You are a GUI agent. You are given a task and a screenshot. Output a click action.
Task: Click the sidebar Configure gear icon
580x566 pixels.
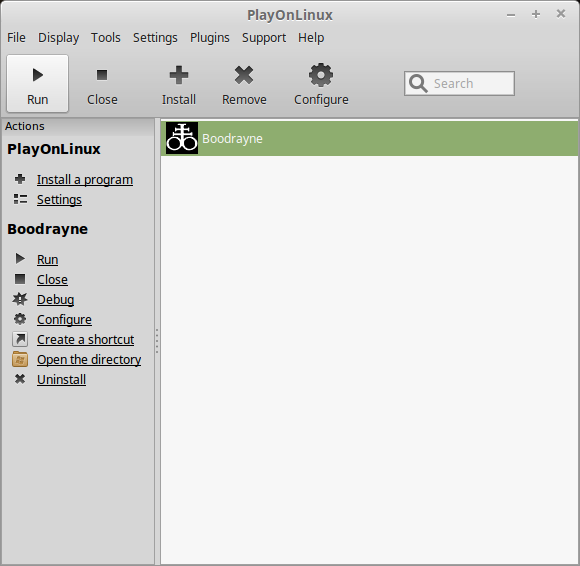tap(20, 319)
